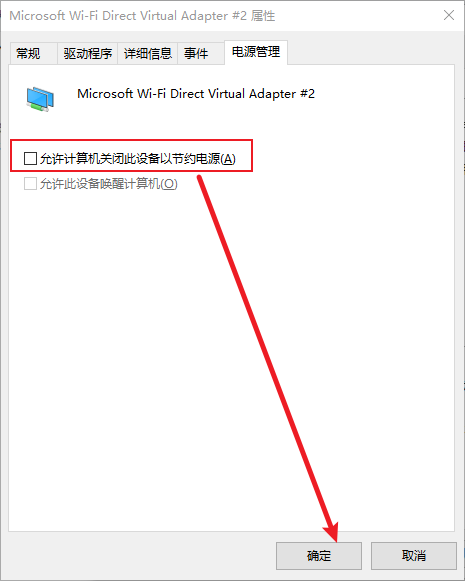
Task: Click the 属性 word in the window title
Action: (263, 16)
